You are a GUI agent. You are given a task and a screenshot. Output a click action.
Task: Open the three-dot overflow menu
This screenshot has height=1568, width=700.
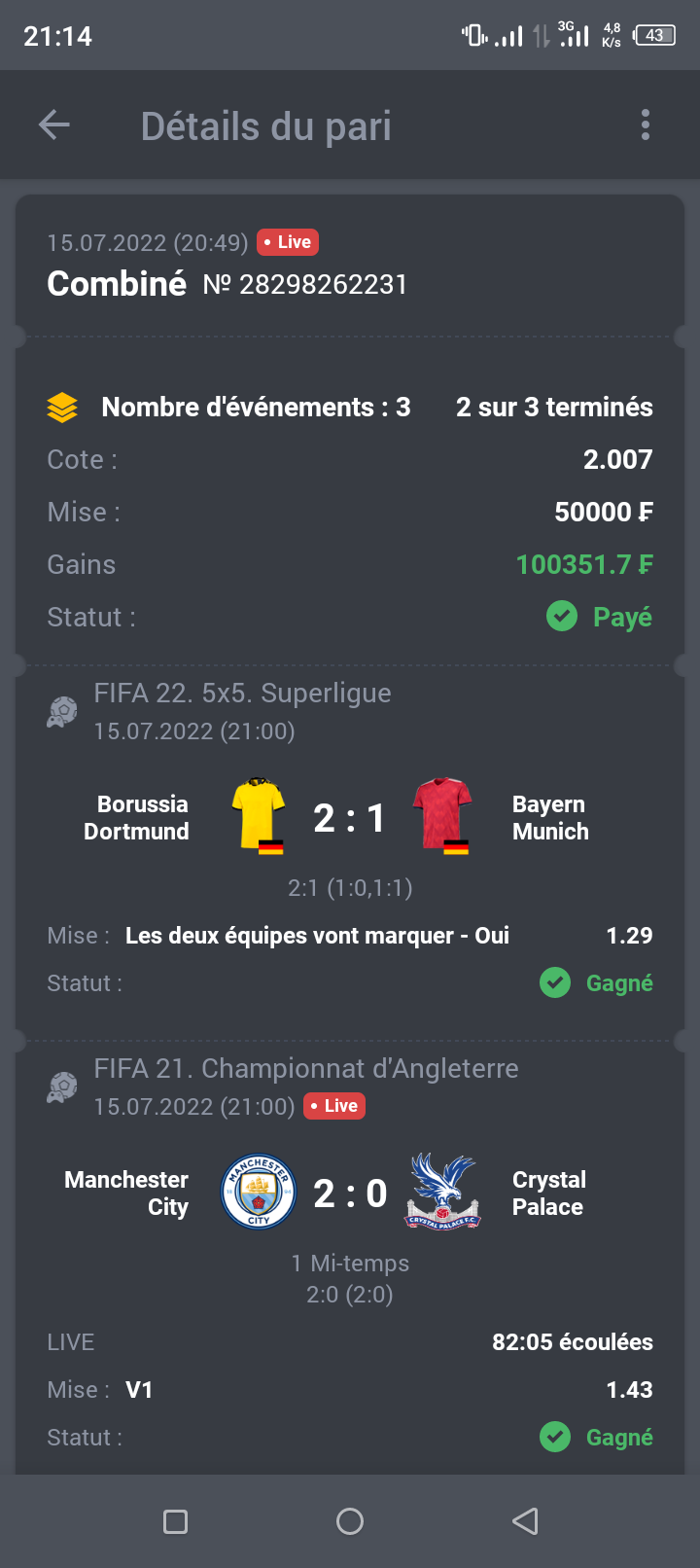pyautogui.click(x=646, y=125)
